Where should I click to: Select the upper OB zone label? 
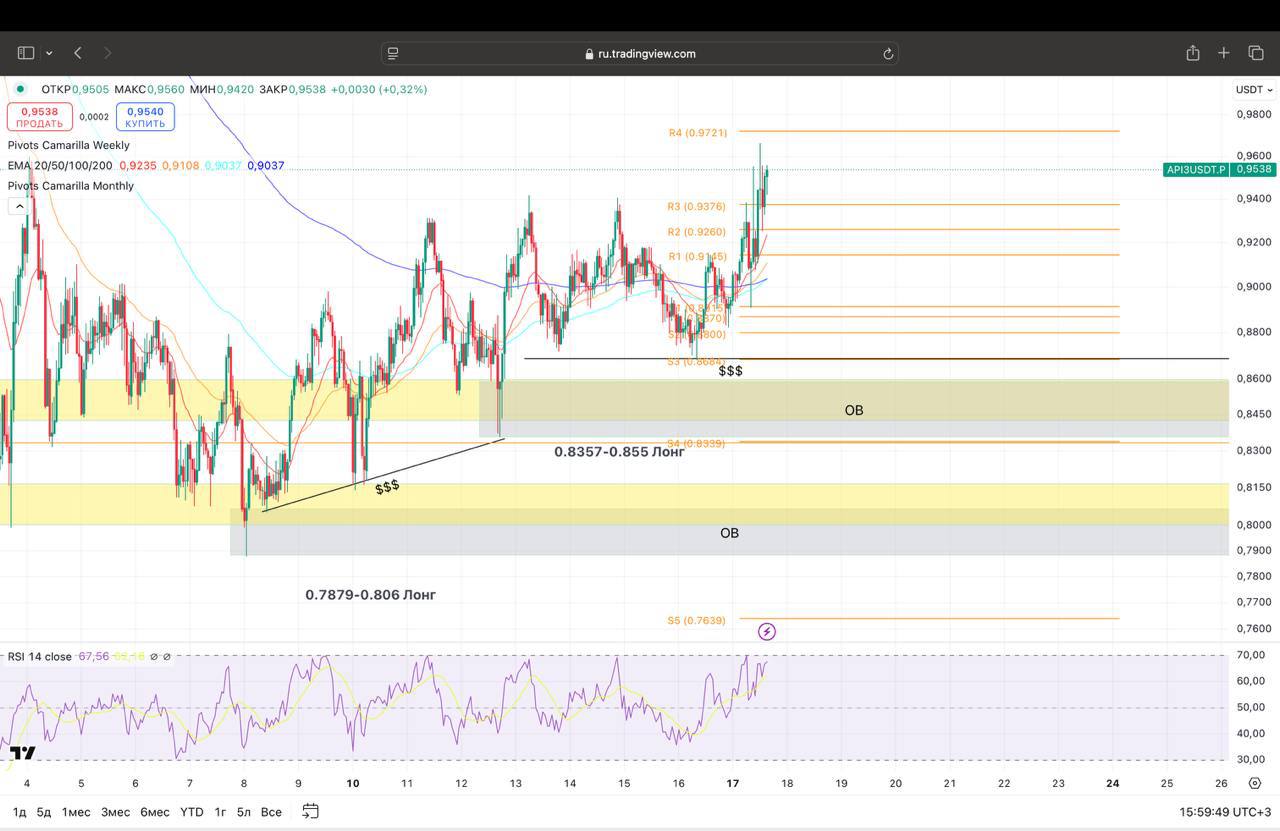pyautogui.click(x=854, y=410)
